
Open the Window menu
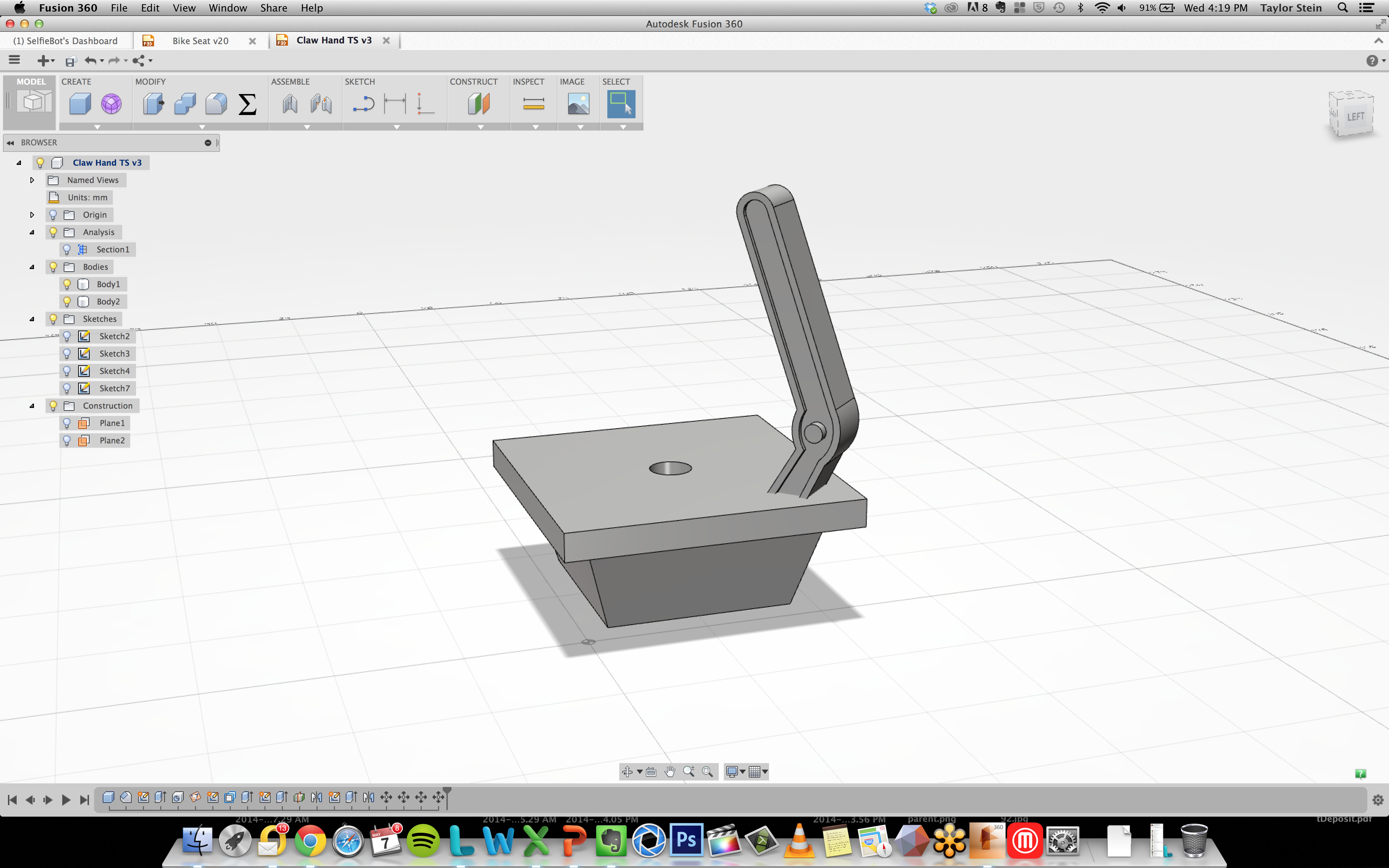coord(228,8)
